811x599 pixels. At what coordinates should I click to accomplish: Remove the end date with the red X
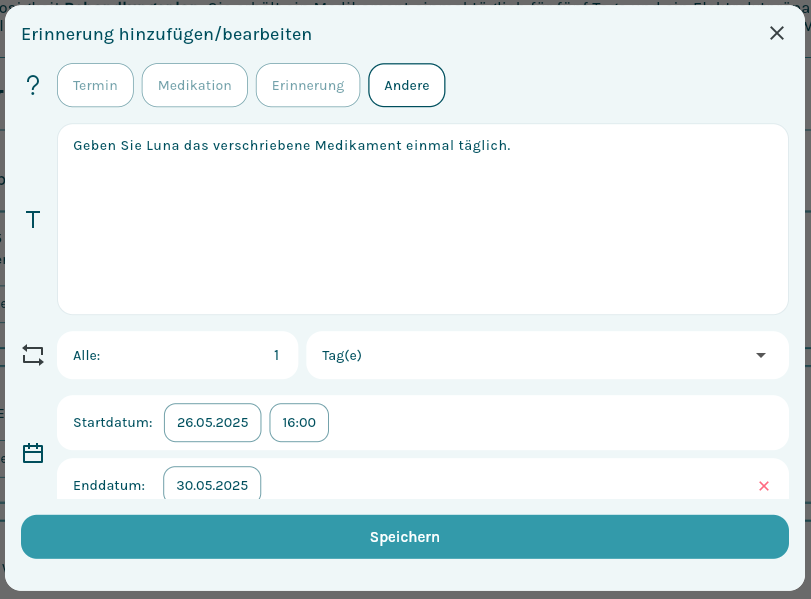tap(764, 486)
